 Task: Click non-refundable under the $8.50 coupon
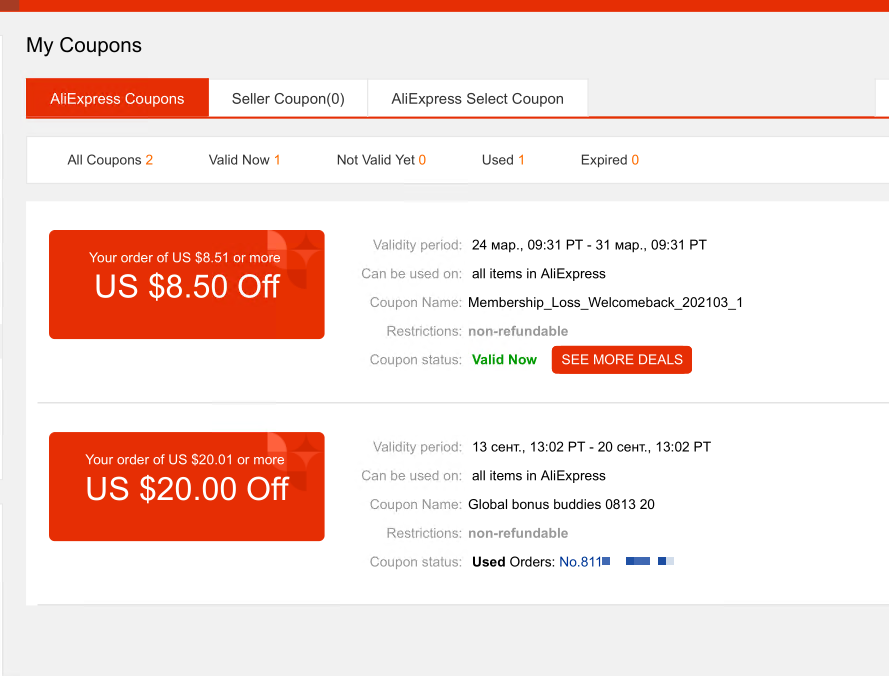518,331
